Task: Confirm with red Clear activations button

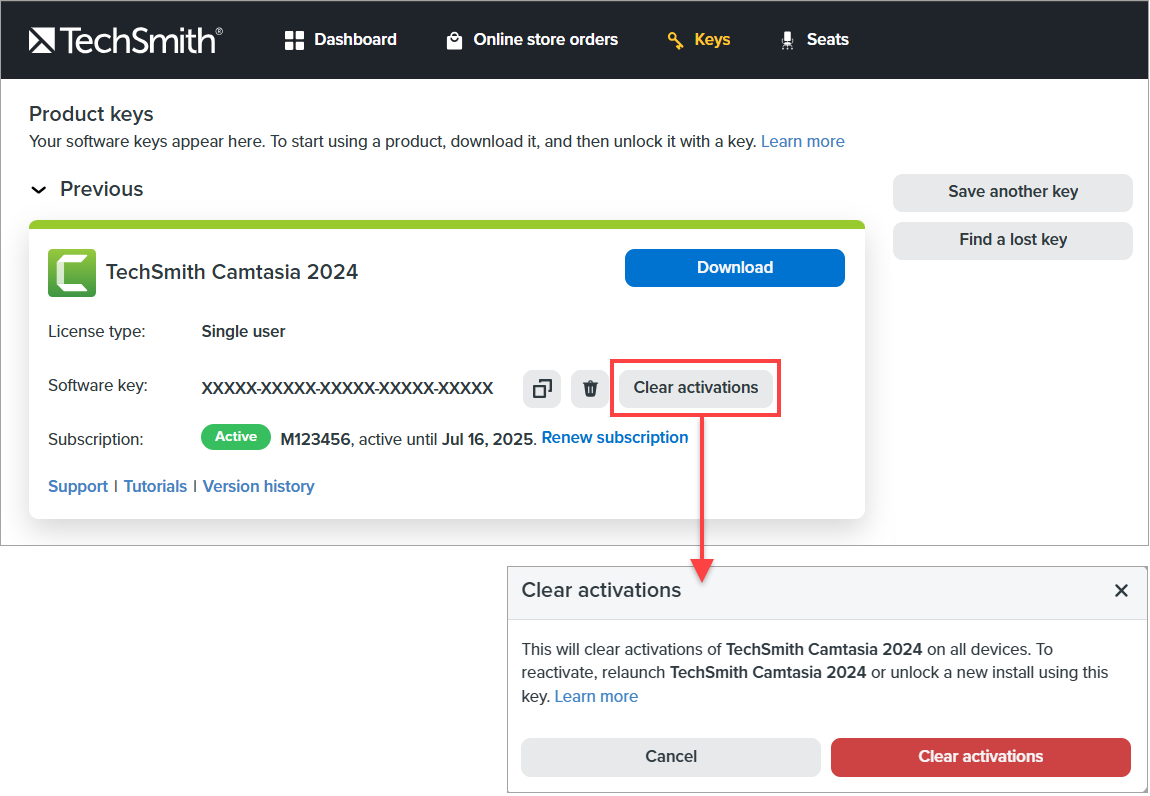Action: [980, 757]
